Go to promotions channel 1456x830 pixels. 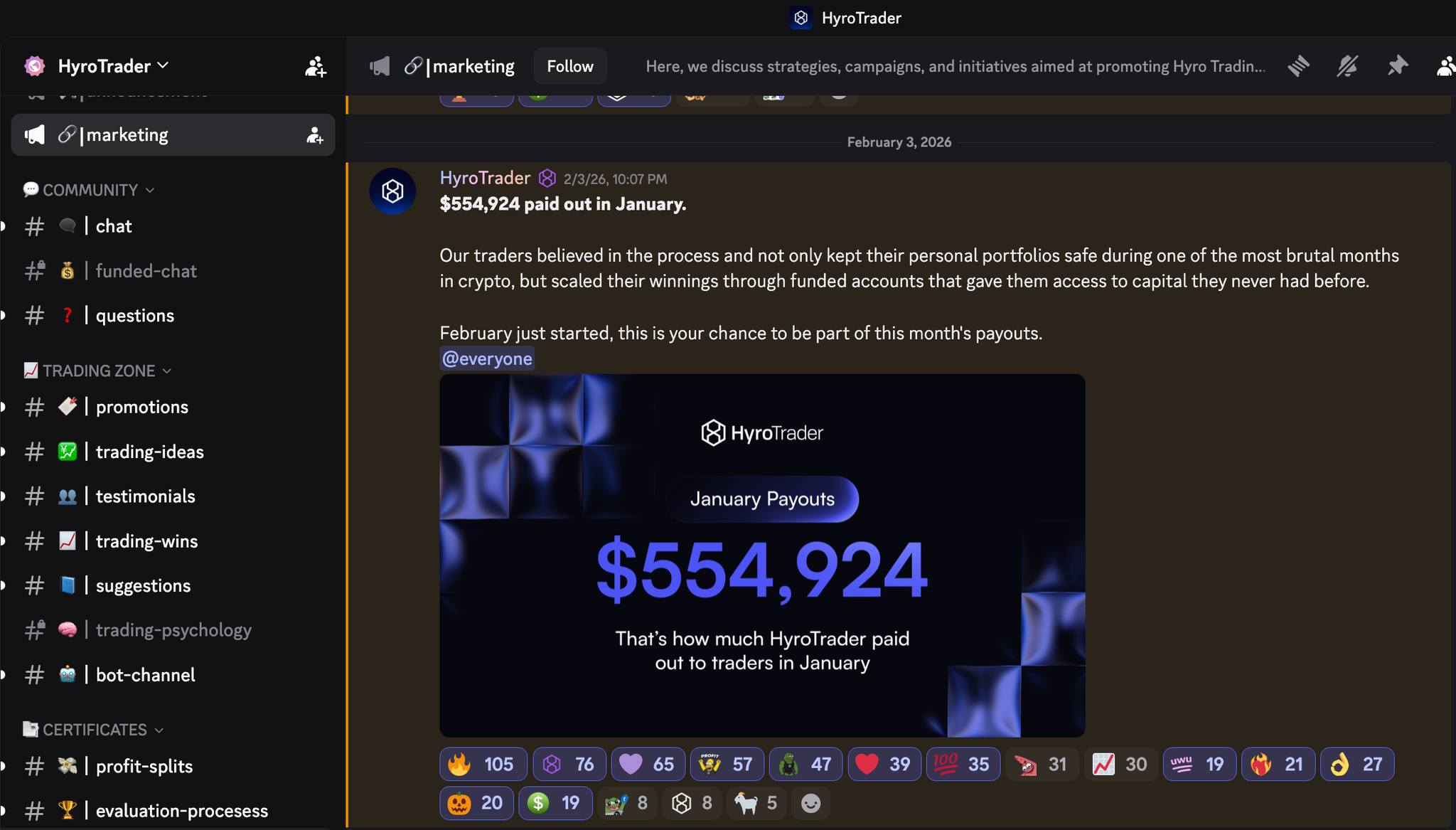click(x=173, y=407)
